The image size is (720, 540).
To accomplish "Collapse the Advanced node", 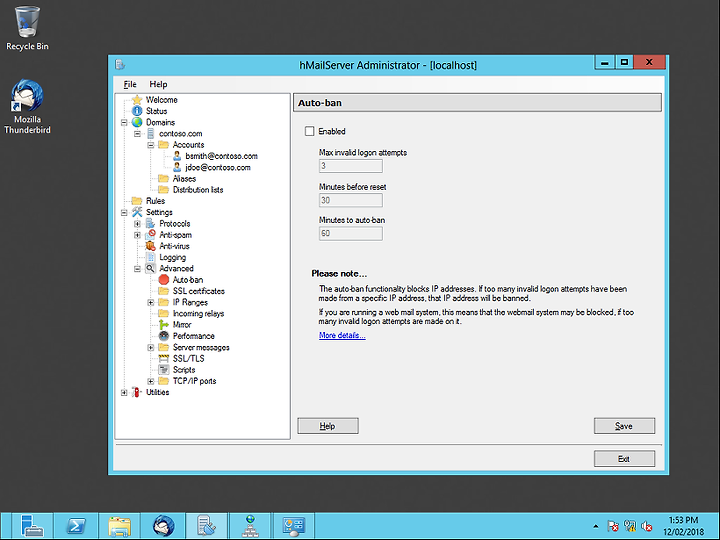I will (x=137, y=269).
